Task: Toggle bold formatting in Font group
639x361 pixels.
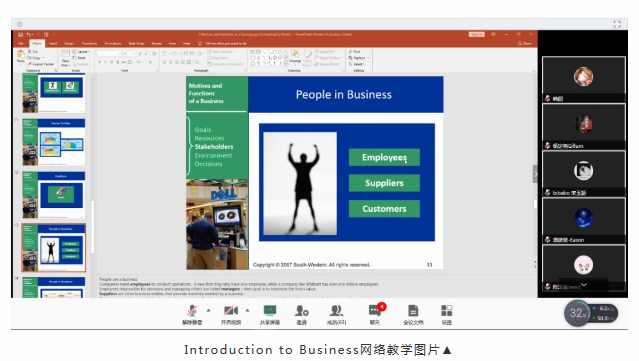Action: pos(99,62)
